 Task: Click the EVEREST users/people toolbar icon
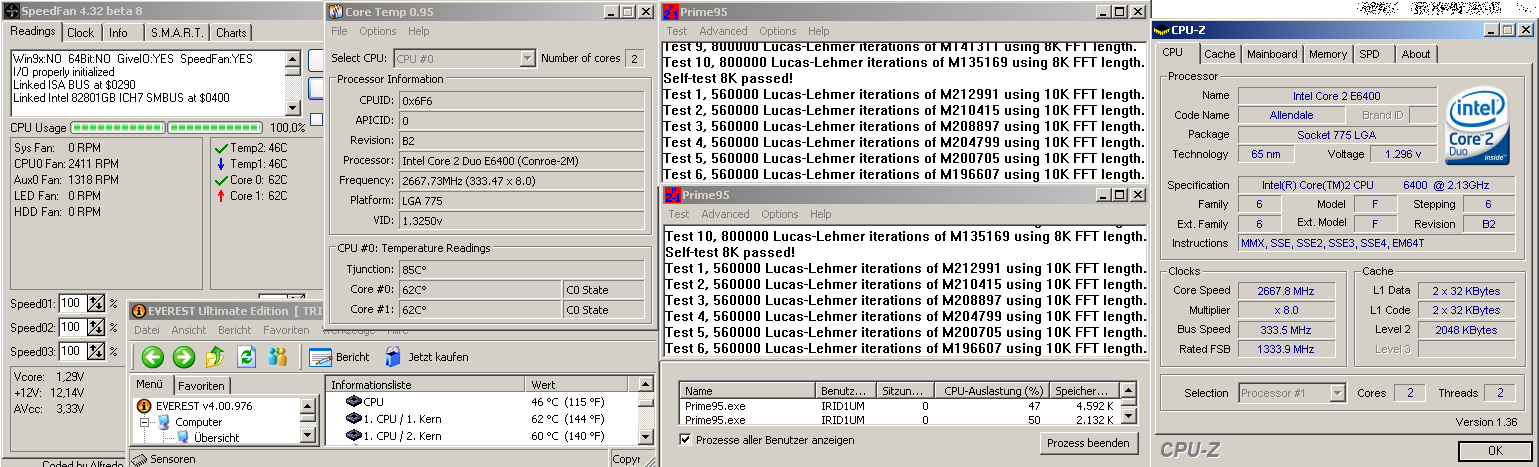(x=278, y=357)
